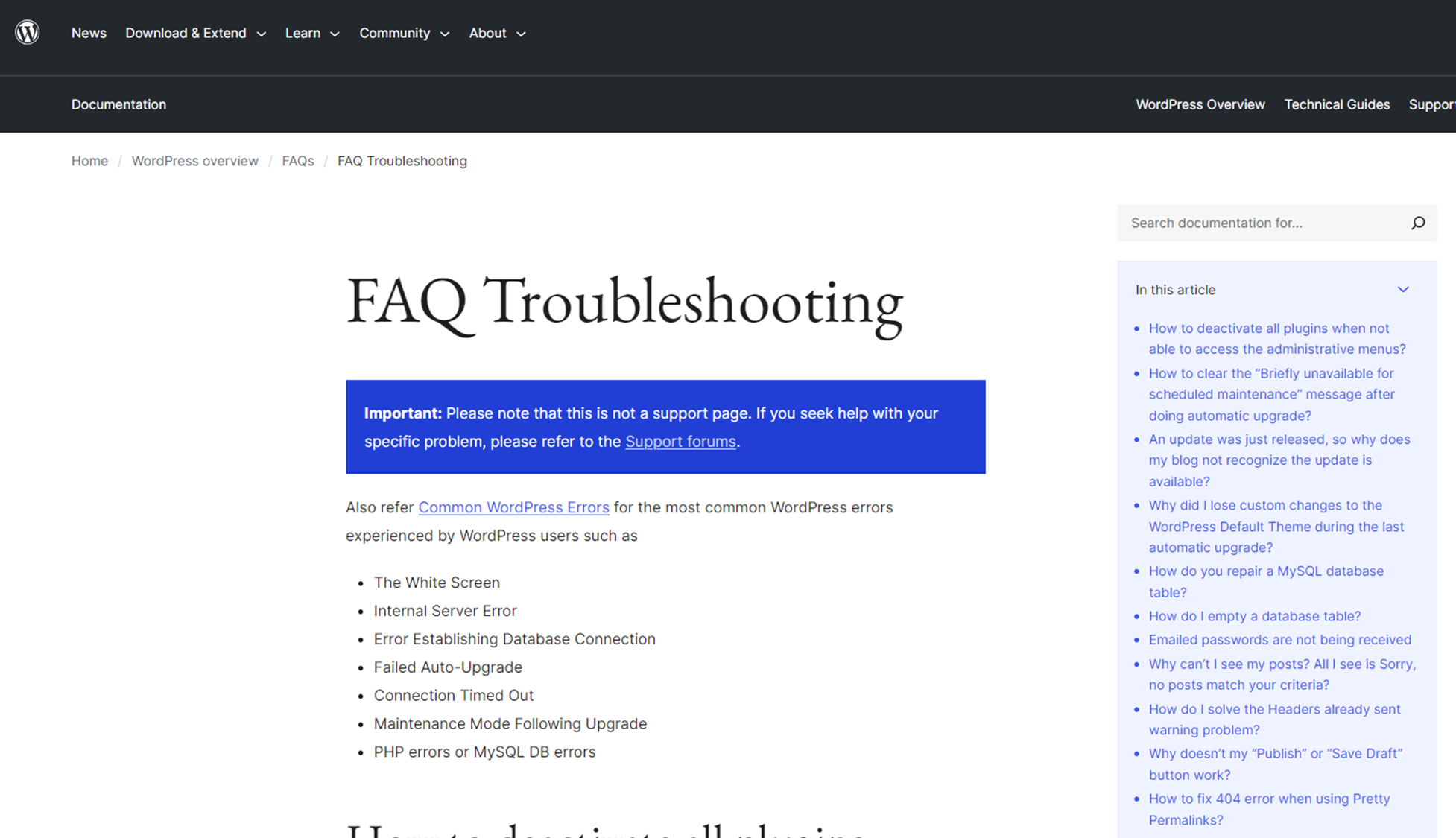Click 'Failed Auto-Upgrade' list item
The width and height of the screenshot is (1456, 838).
tap(448, 667)
